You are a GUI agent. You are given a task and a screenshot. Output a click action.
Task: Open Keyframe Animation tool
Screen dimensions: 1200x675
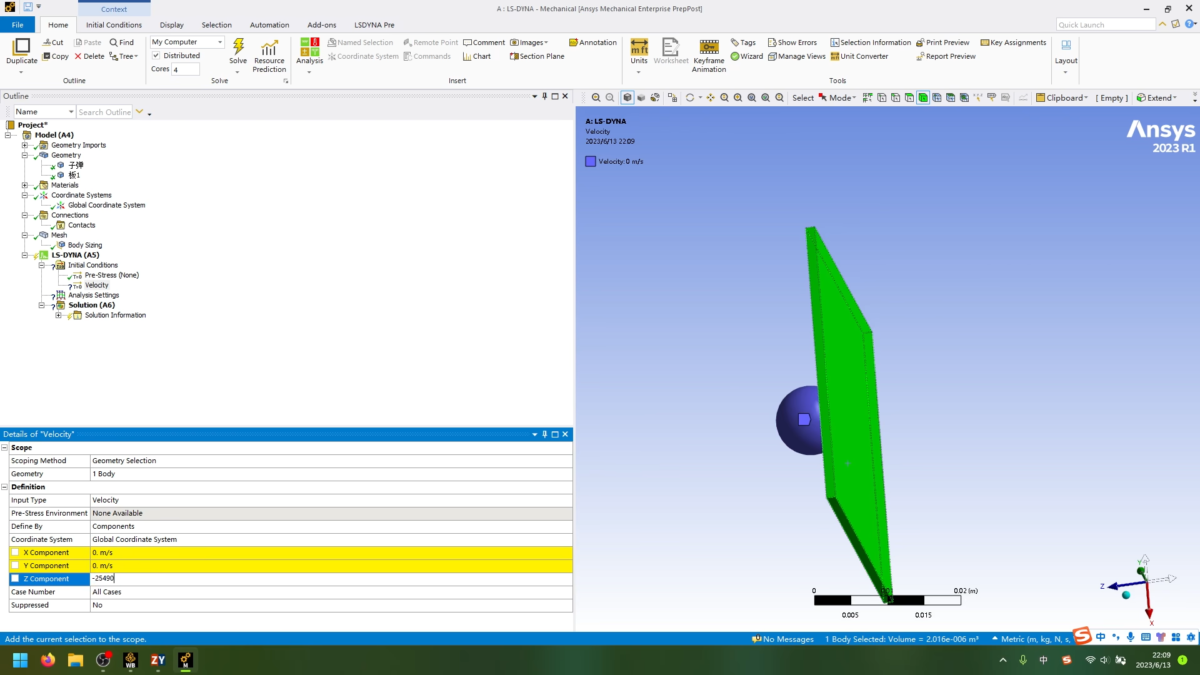709,56
